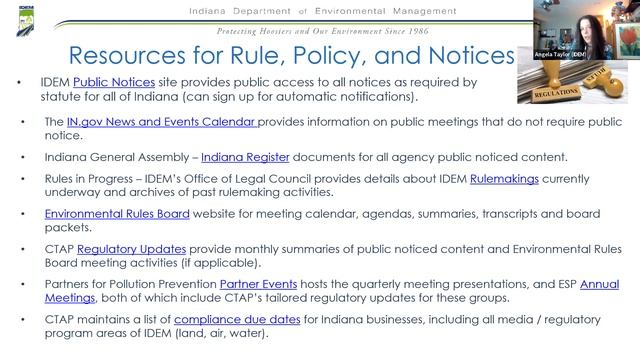This screenshot has height=360, width=640.
Task: Click text 'program areas of IDEM (land, air, water)'
Action: (x=155, y=333)
